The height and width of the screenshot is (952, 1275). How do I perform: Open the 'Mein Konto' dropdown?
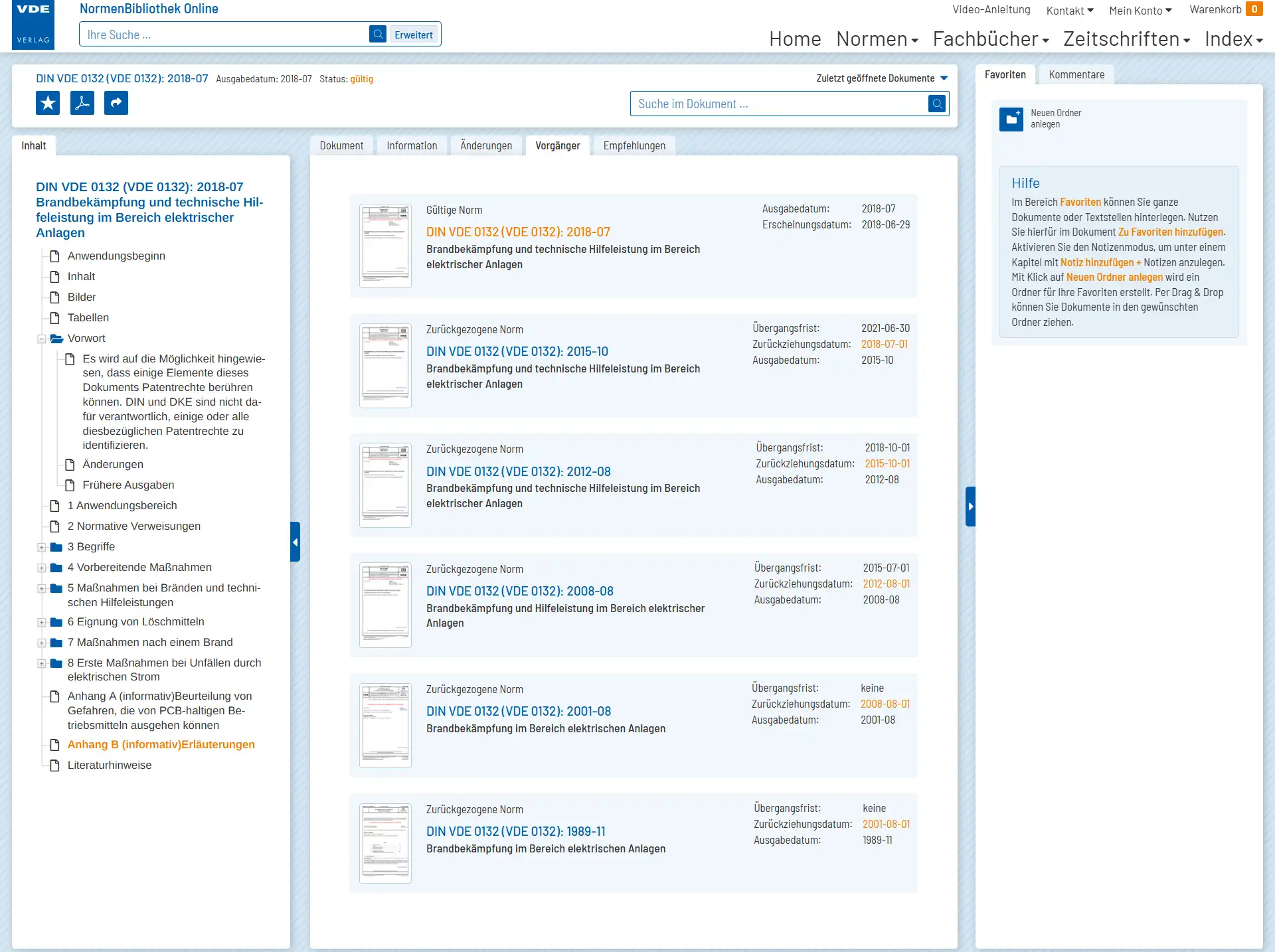(1140, 10)
